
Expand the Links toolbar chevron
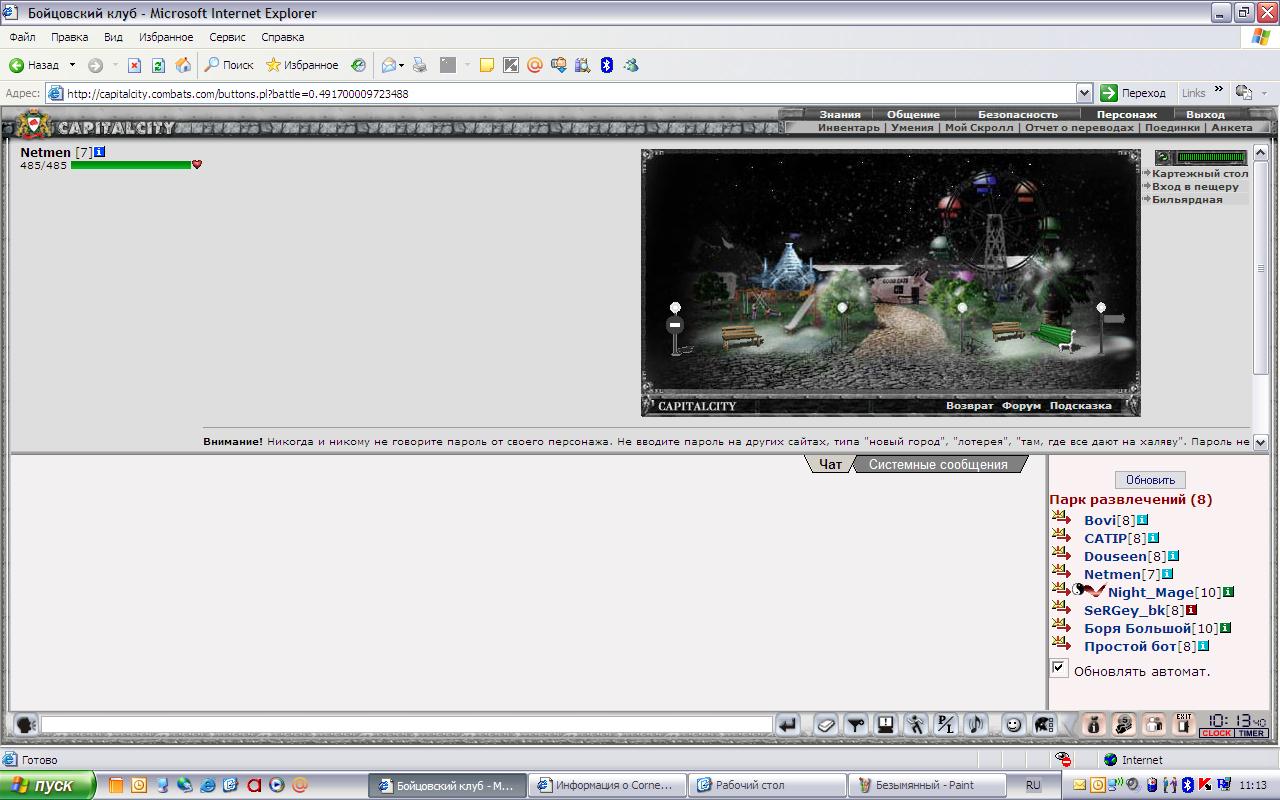pyautogui.click(x=1219, y=90)
